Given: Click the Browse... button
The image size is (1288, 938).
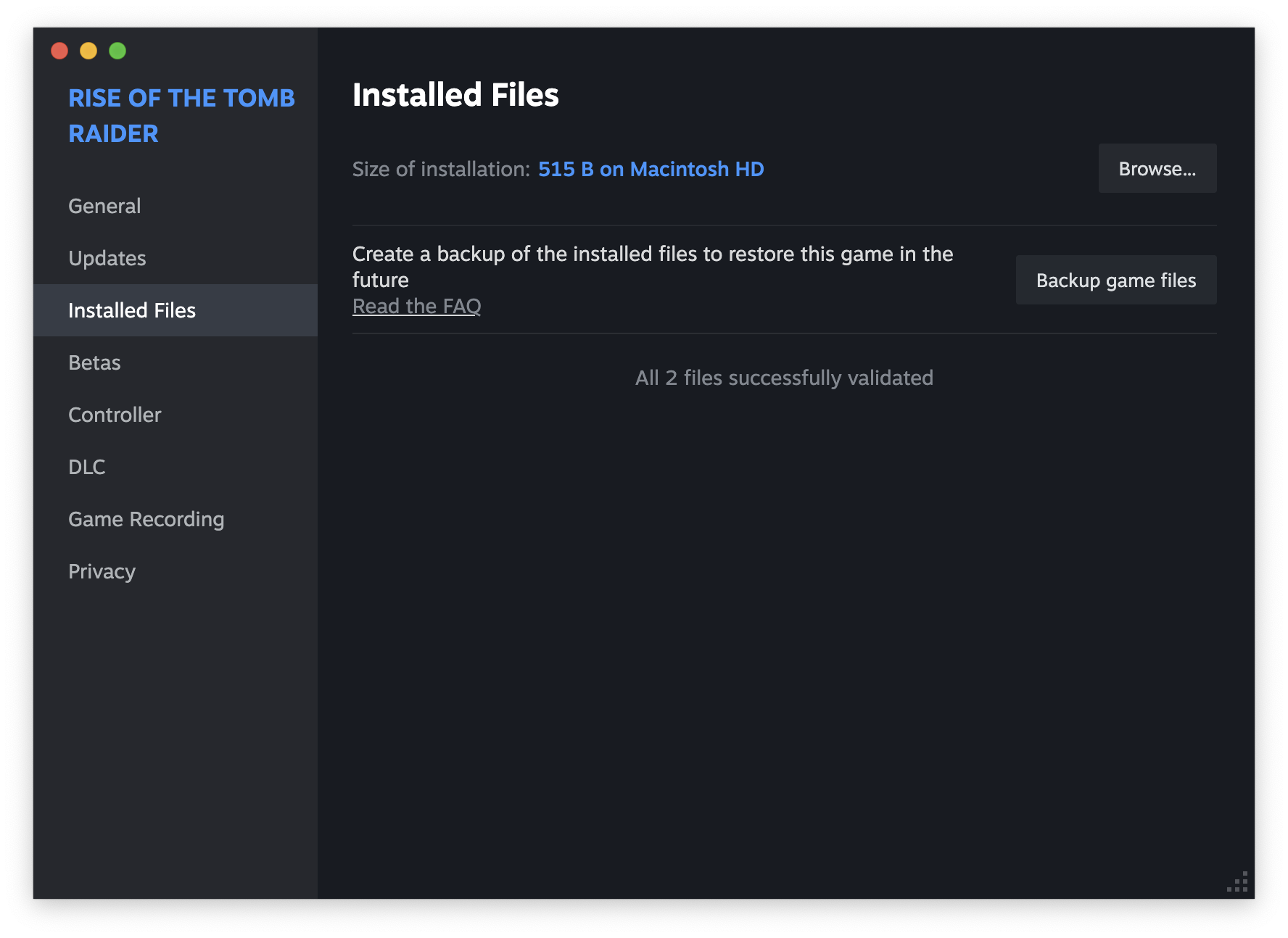Looking at the screenshot, I should (1157, 169).
